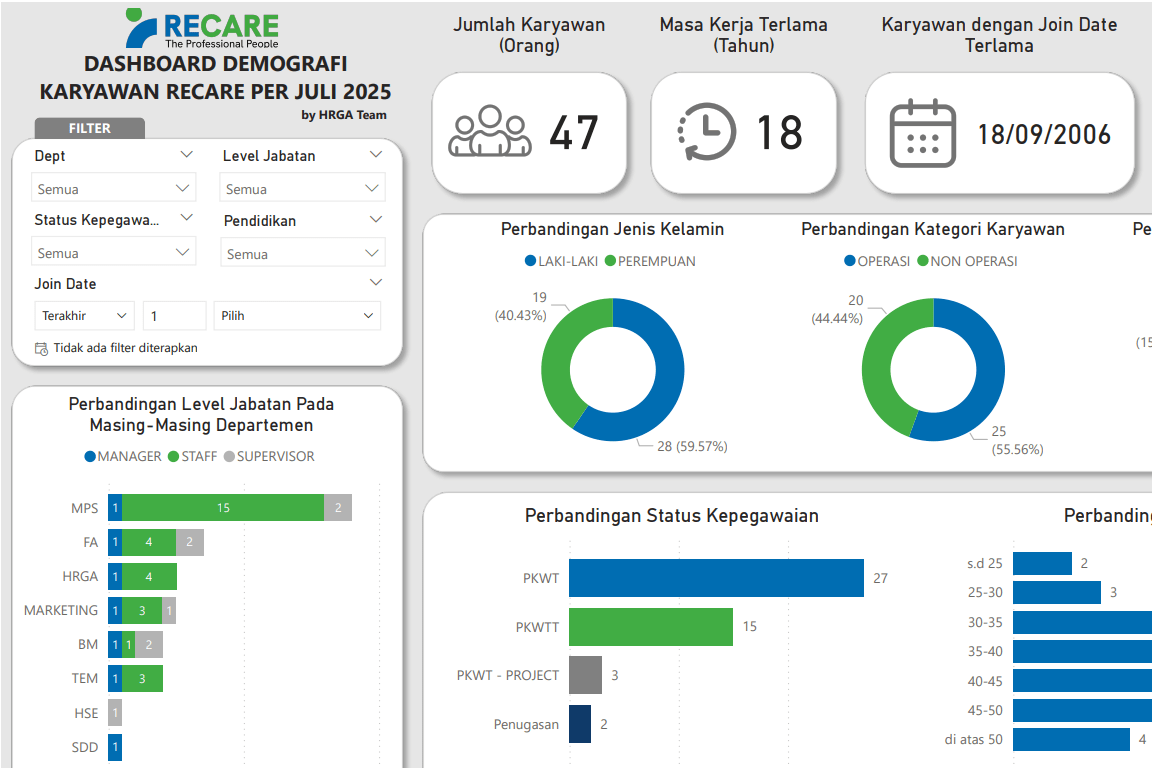Click the NON OPERASI legend marker
Screen dimensions: 1152x768
tap(923, 261)
